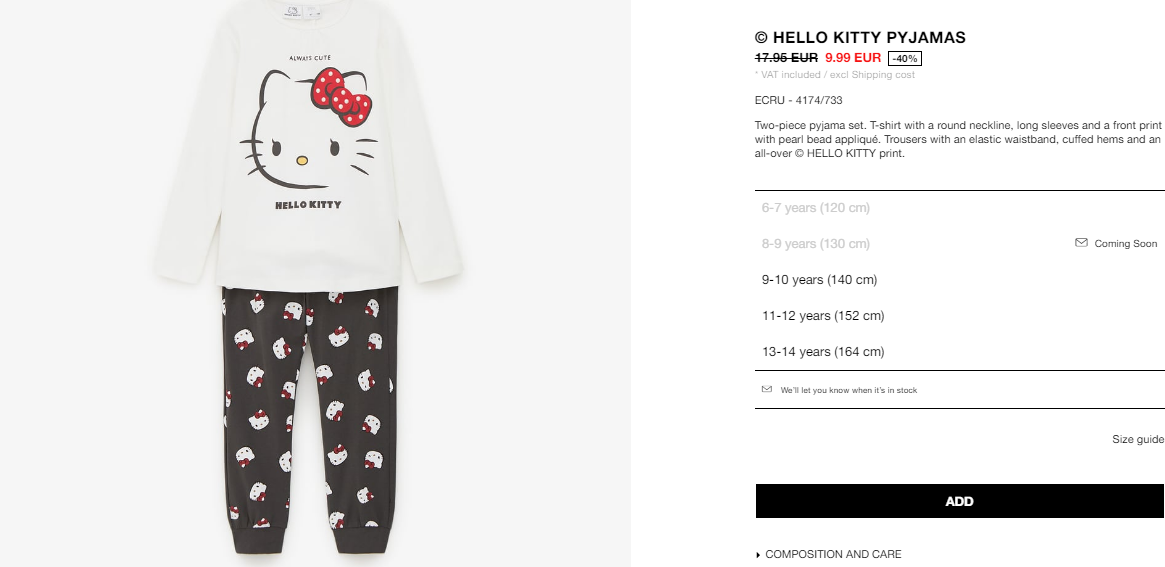Expand the Composition and Care arrow
This screenshot has height=567, width=1165.
[x=758, y=554]
